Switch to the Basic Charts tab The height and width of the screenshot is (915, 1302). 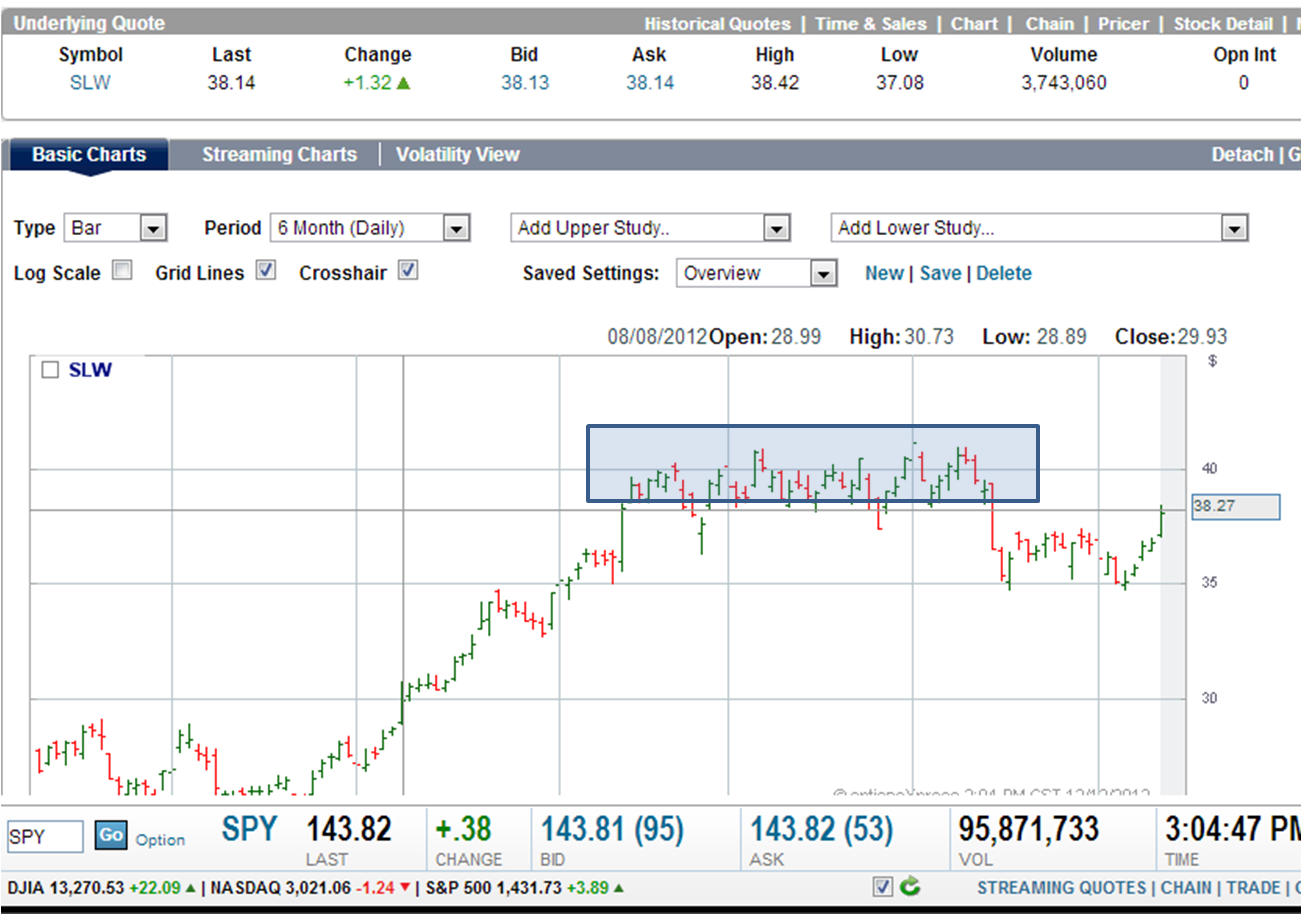89,155
